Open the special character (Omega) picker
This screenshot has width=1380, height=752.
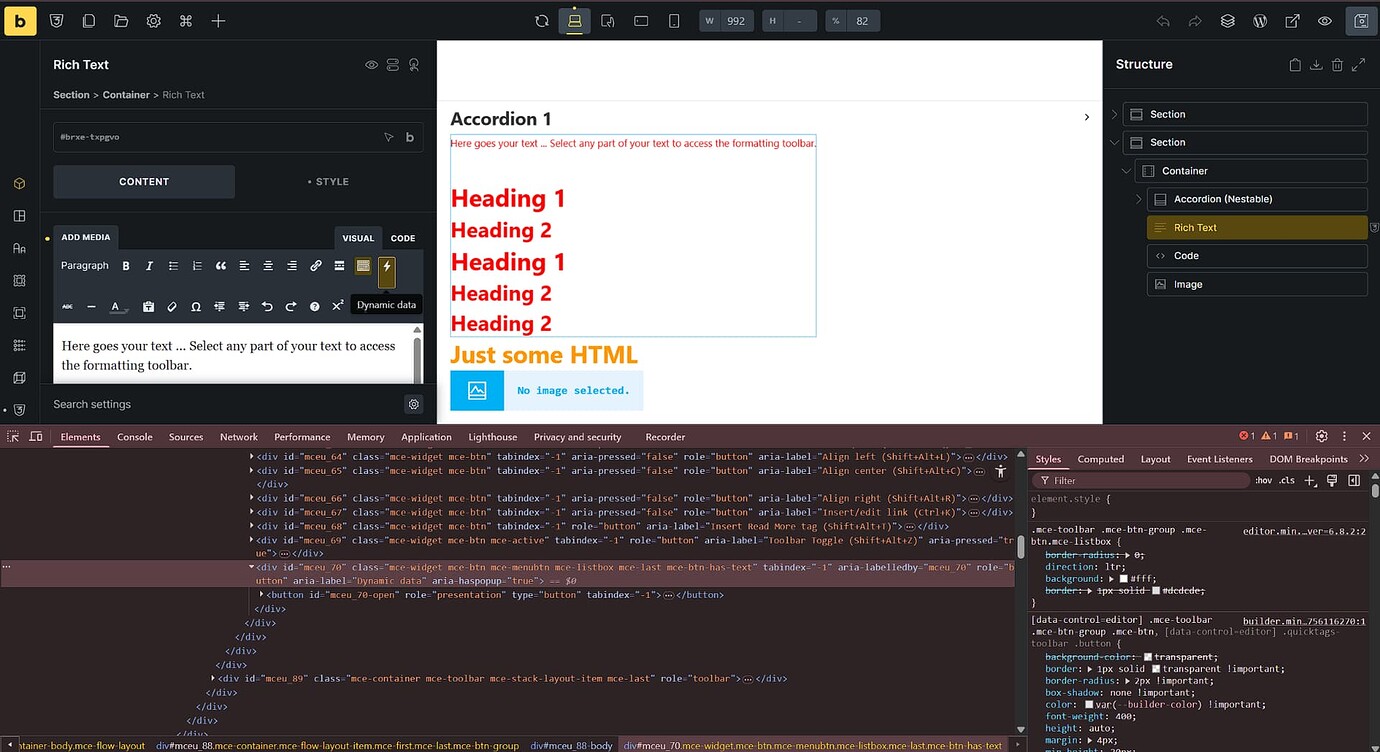[x=196, y=305]
